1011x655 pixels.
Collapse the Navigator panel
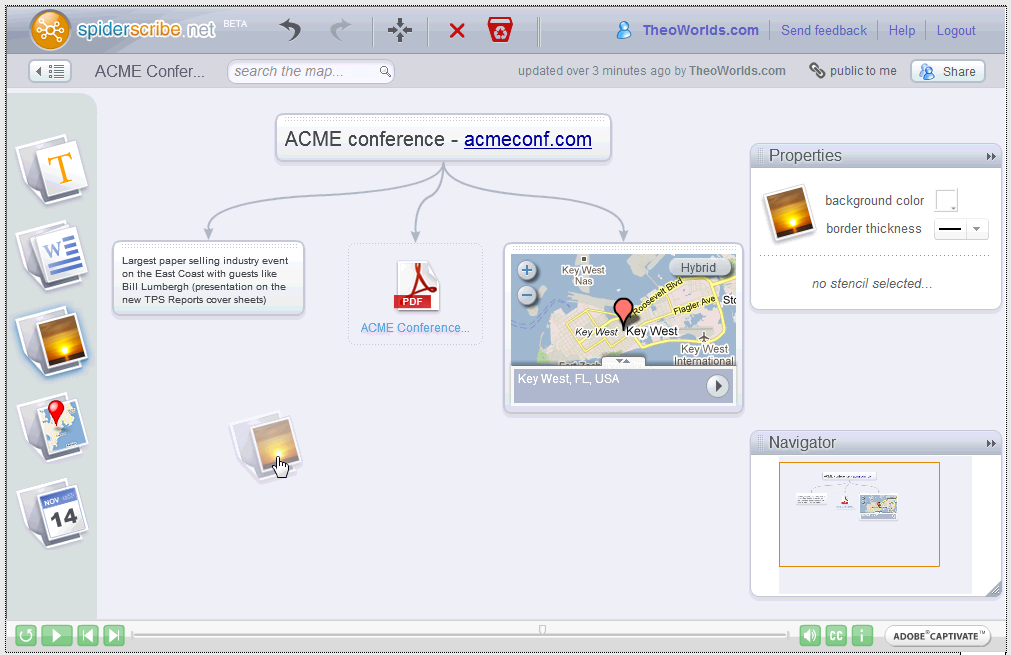pyautogui.click(x=991, y=444)
